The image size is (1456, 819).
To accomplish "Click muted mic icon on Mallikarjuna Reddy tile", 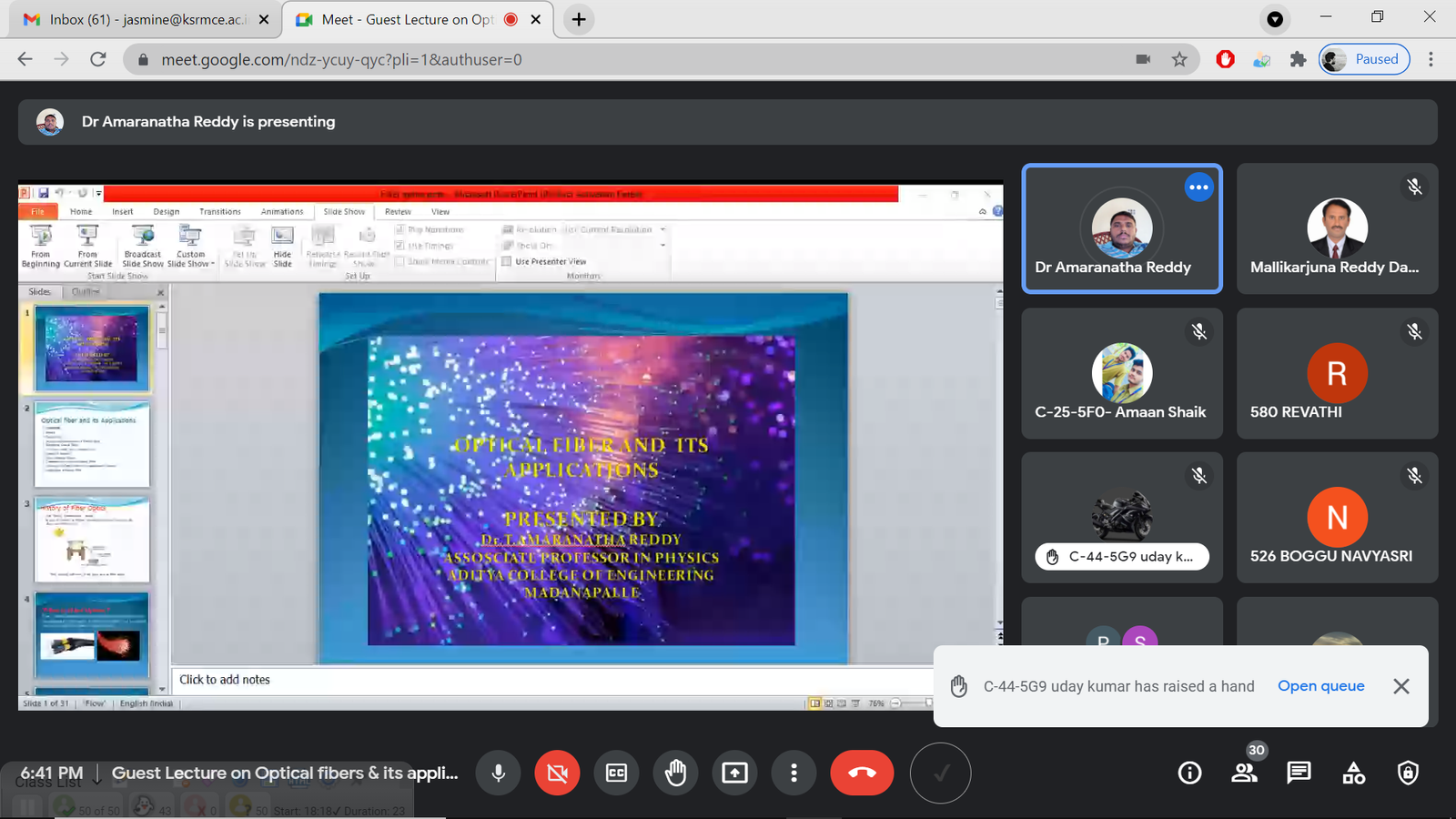I will pyautogui.click(x=1414, y=187).
